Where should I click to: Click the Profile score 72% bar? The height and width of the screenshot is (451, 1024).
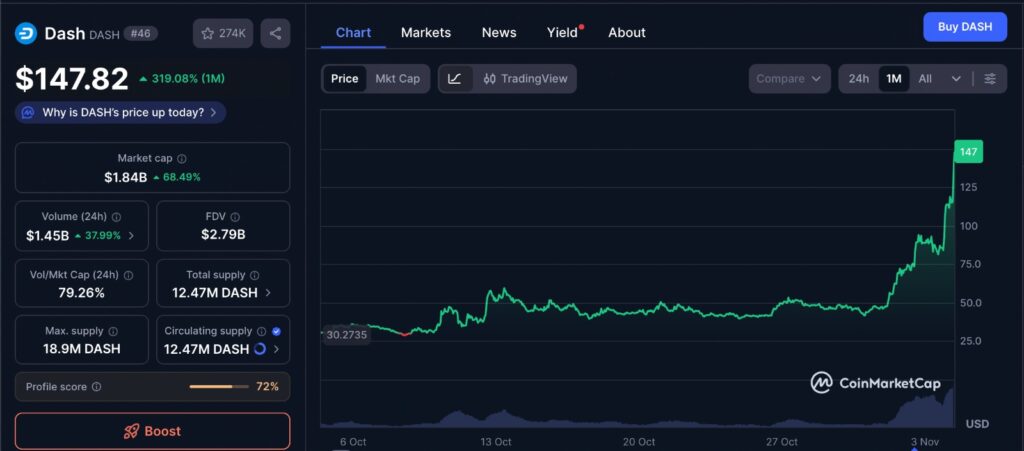pyautogui.click(x=219, y=387)
